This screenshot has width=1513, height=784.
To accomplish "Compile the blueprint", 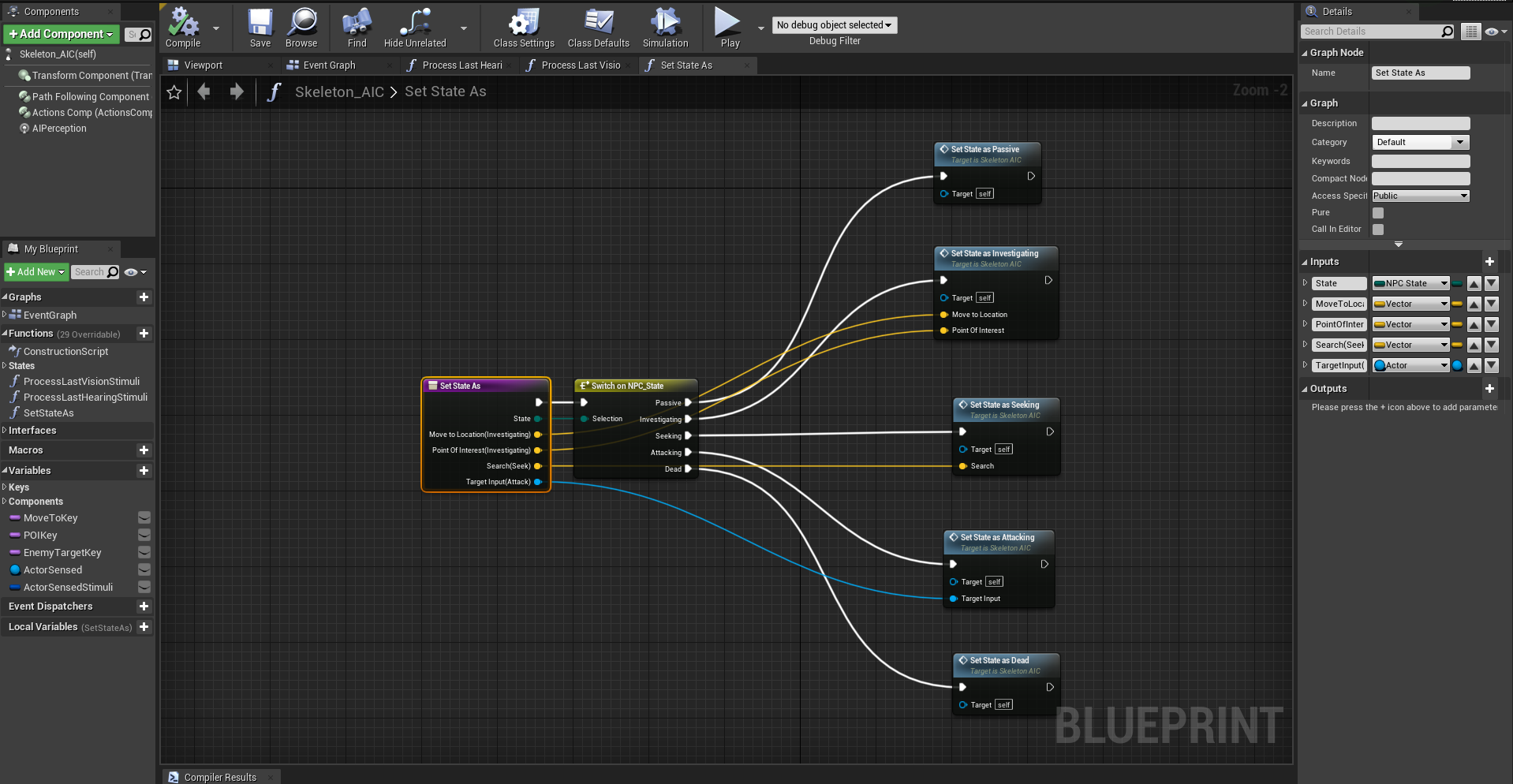I will coord(183,28).
